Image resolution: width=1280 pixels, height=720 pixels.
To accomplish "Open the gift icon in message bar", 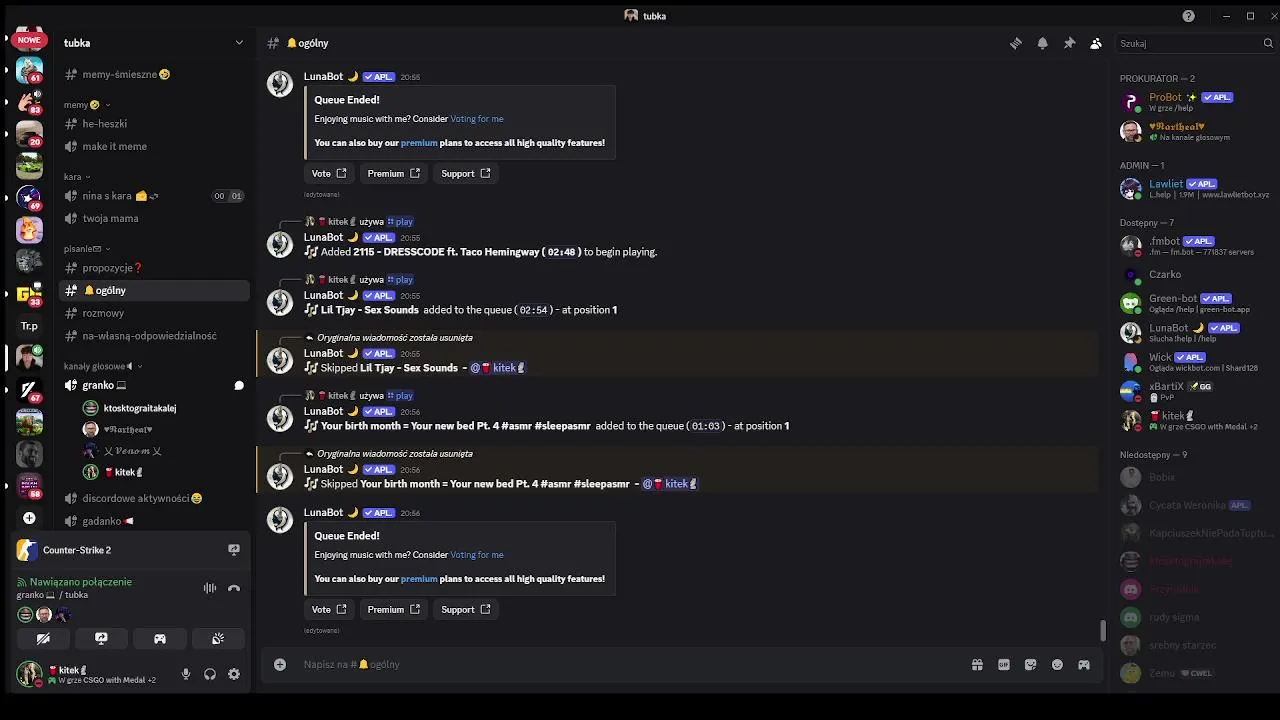I will point(977,665).
